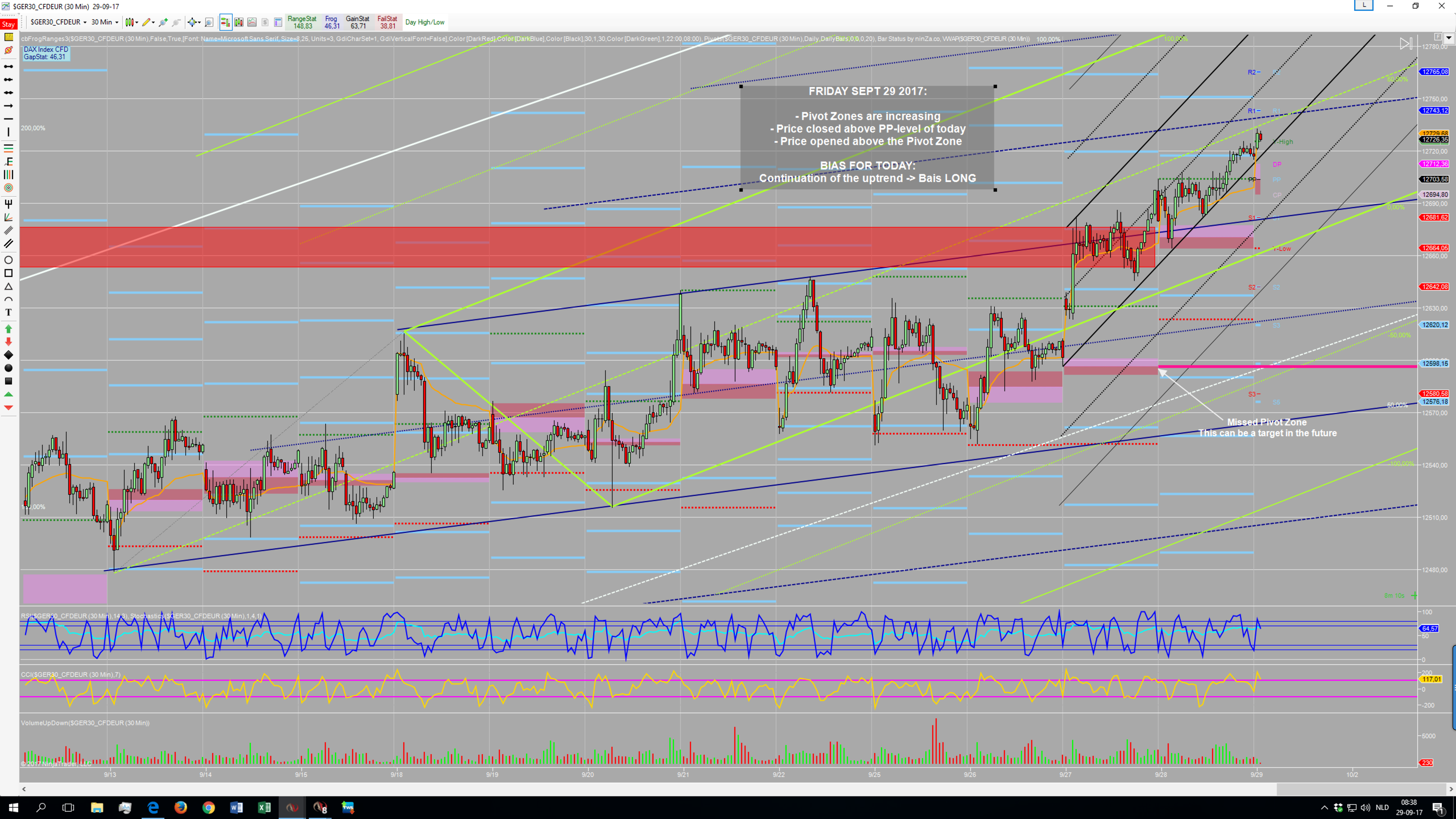
Task: Select the Fibonacci Time Extensions tool
Action: 9,175
